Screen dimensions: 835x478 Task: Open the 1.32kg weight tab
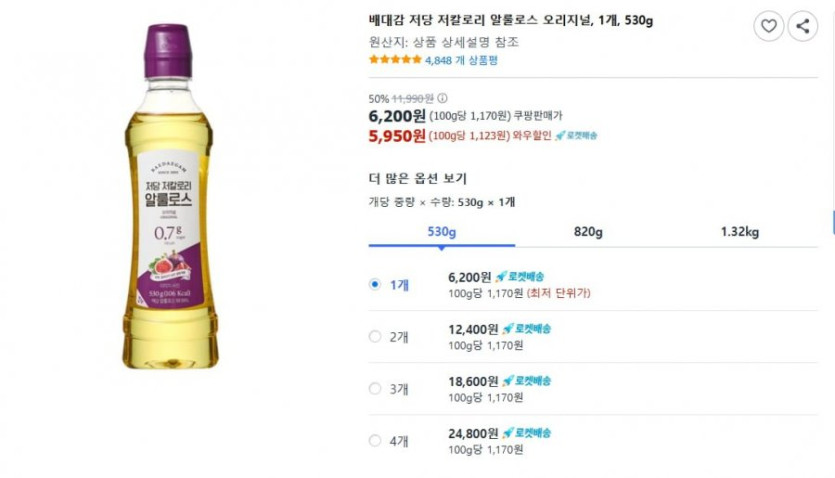click(x=740, y=232)
